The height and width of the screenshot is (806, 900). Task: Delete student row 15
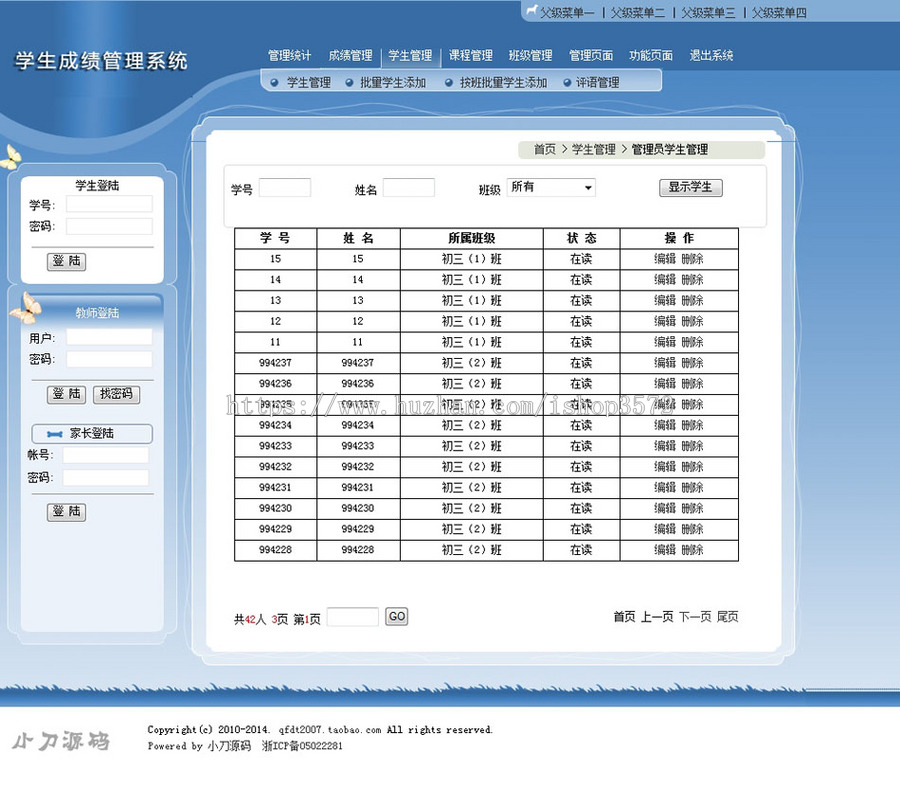pos(692,259)
